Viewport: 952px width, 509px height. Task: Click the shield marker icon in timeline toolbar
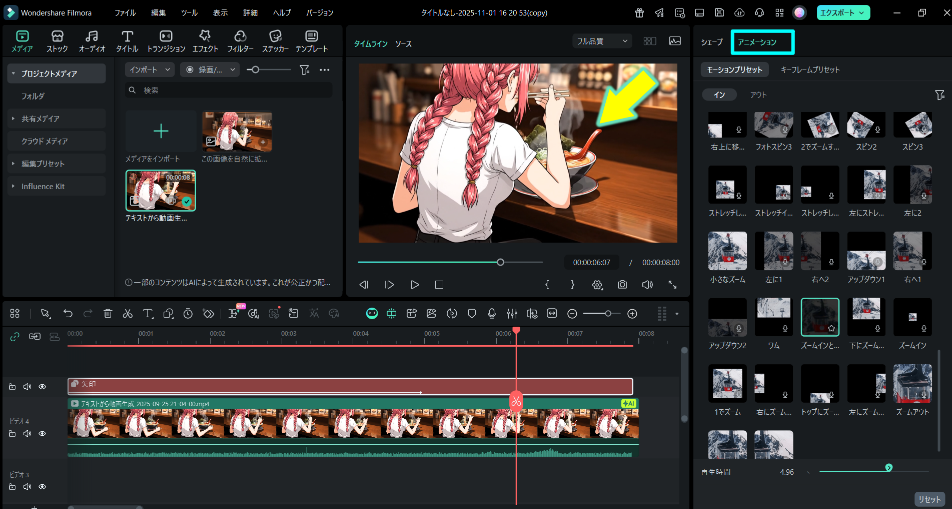(472, 313)
